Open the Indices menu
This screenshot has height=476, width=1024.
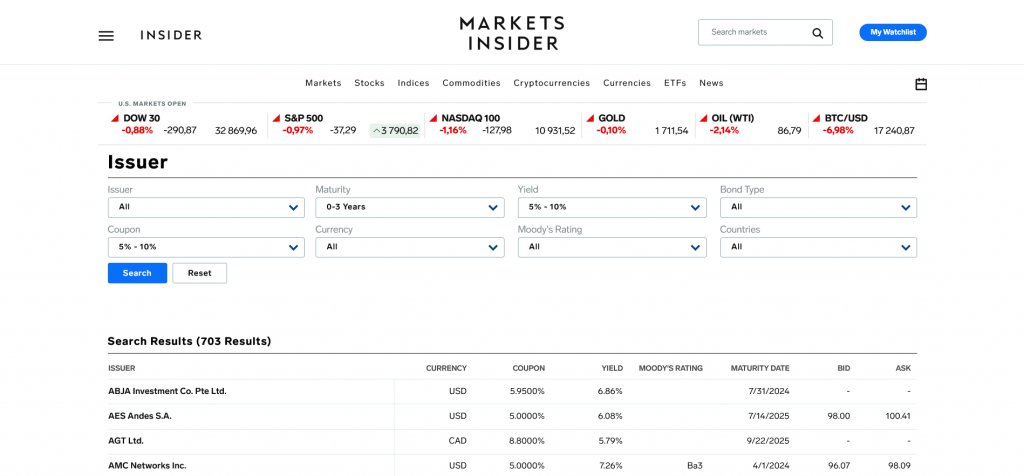click(413, 83)
